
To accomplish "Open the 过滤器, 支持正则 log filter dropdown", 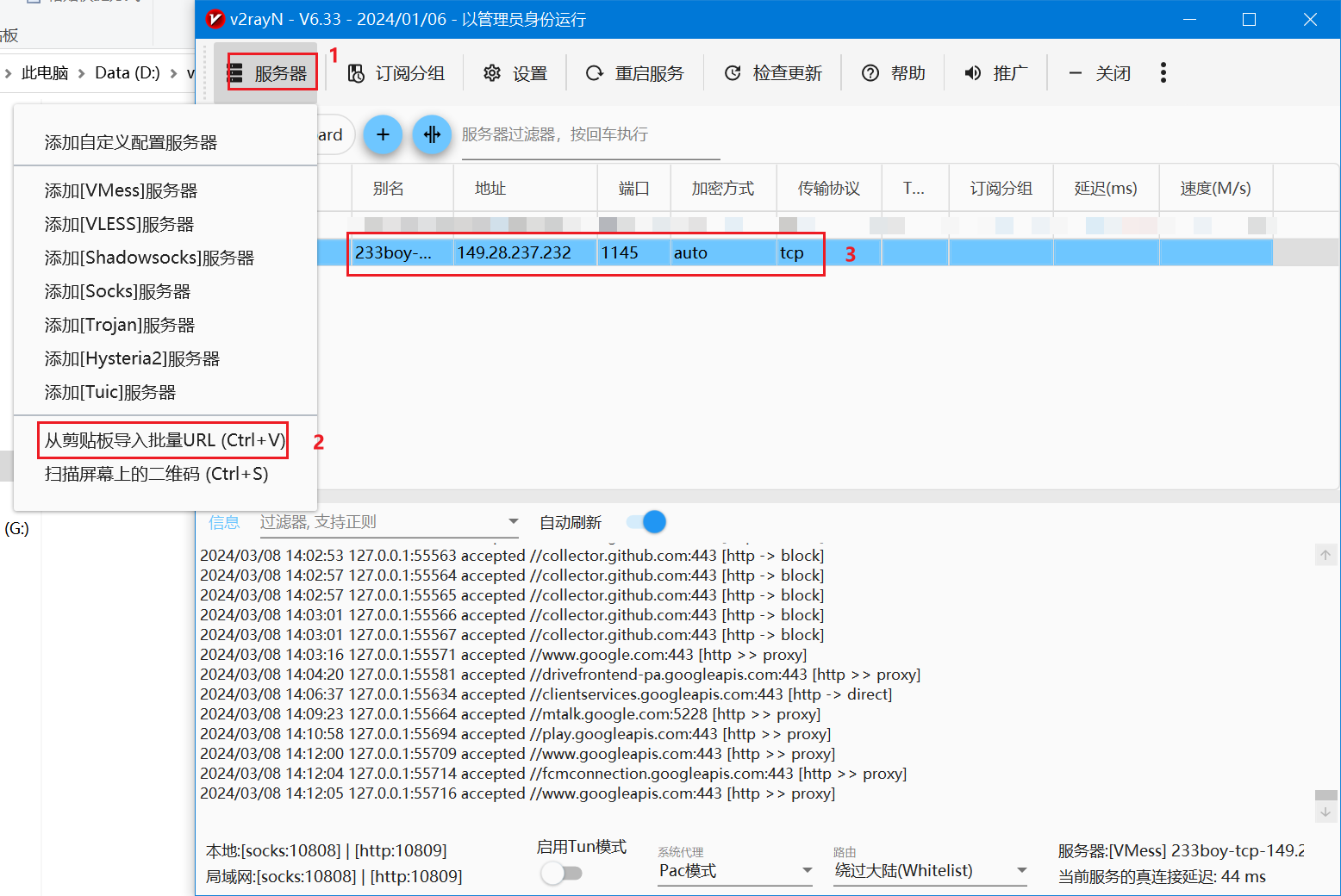I will tap(390, 522).
